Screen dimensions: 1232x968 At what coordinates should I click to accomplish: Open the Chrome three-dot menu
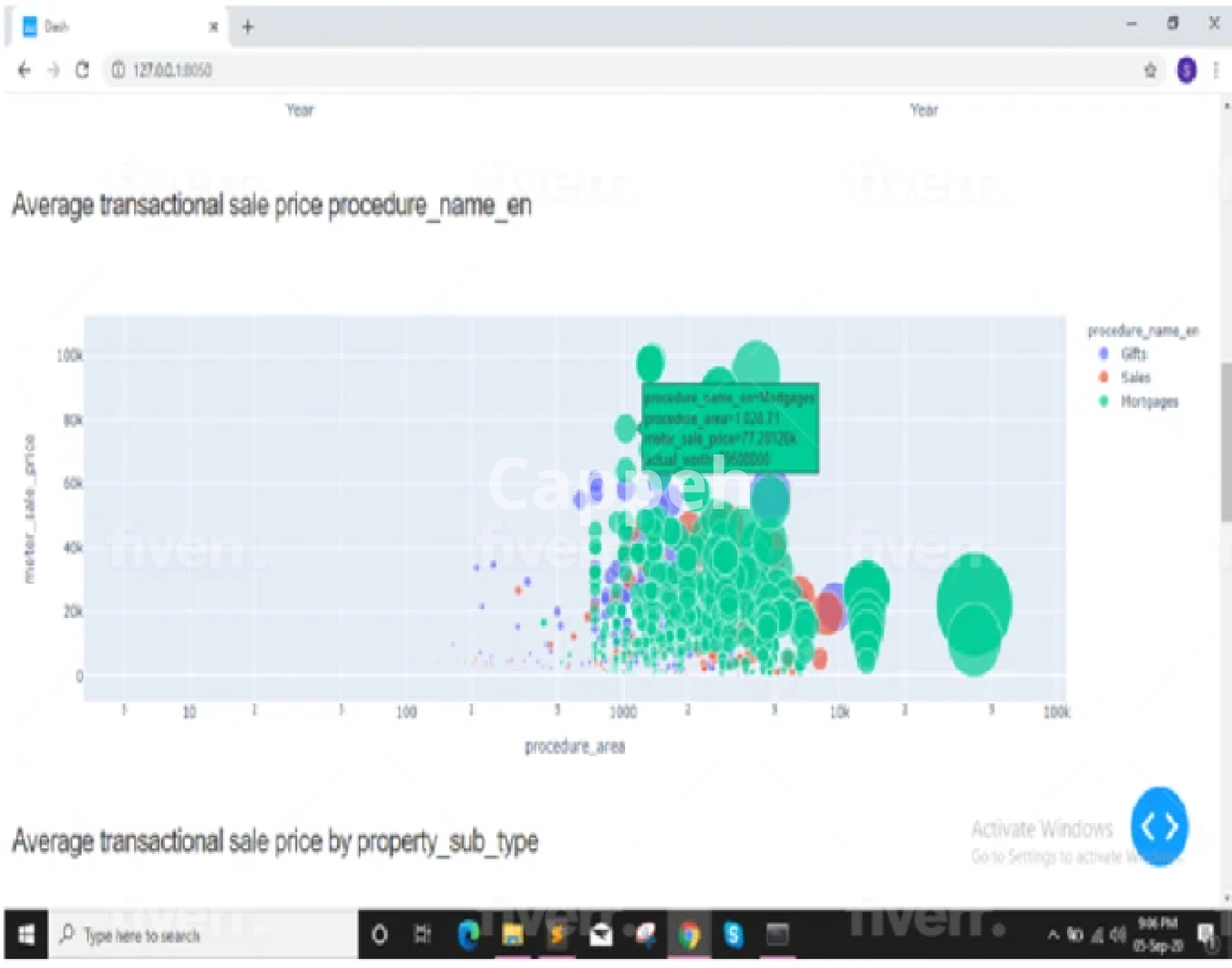pyautogui.click(x=1216, y=69)
